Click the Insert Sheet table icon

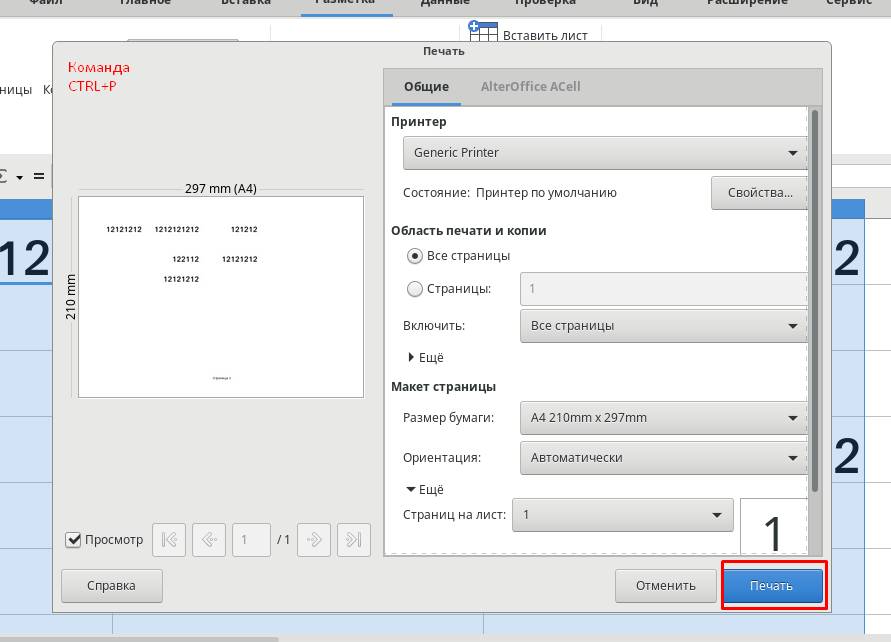tap(483, 33)
